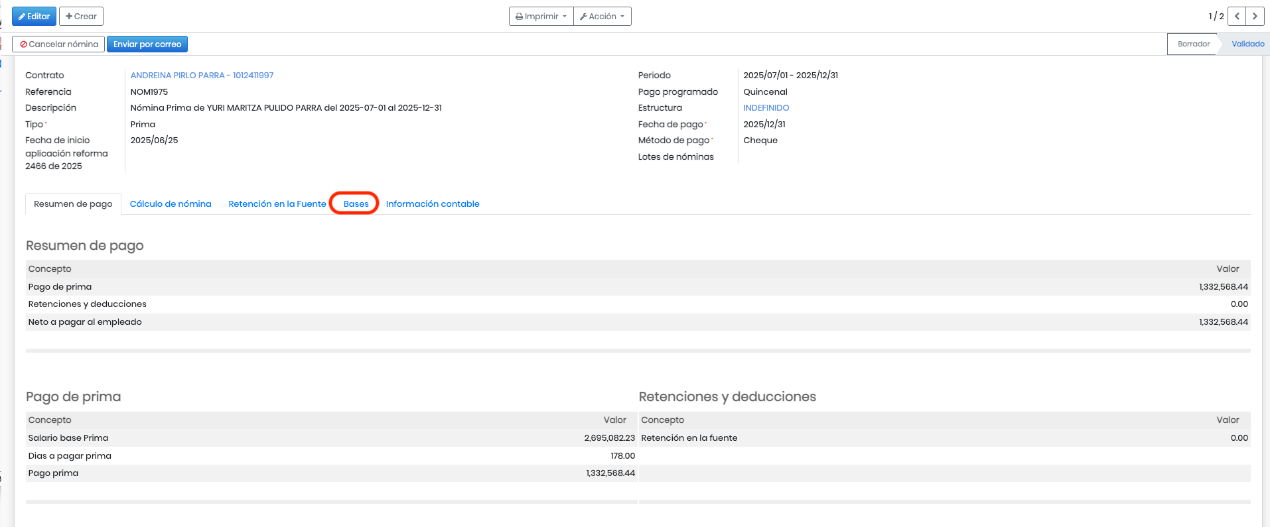Switch to Resumen de pago tab

[x=73, y=204]
